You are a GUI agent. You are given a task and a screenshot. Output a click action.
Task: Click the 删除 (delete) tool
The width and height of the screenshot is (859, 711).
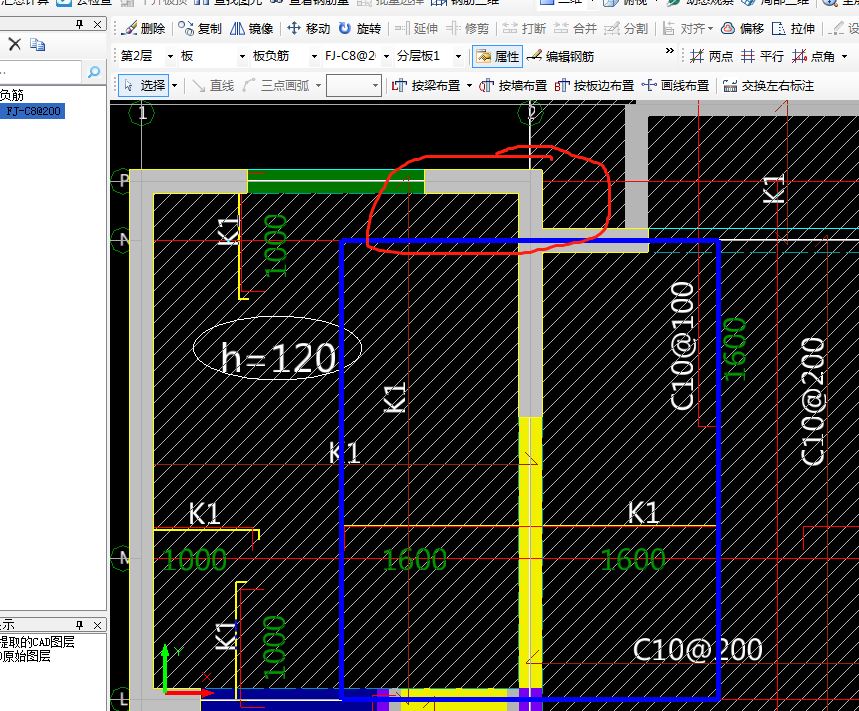pos(144,28)
